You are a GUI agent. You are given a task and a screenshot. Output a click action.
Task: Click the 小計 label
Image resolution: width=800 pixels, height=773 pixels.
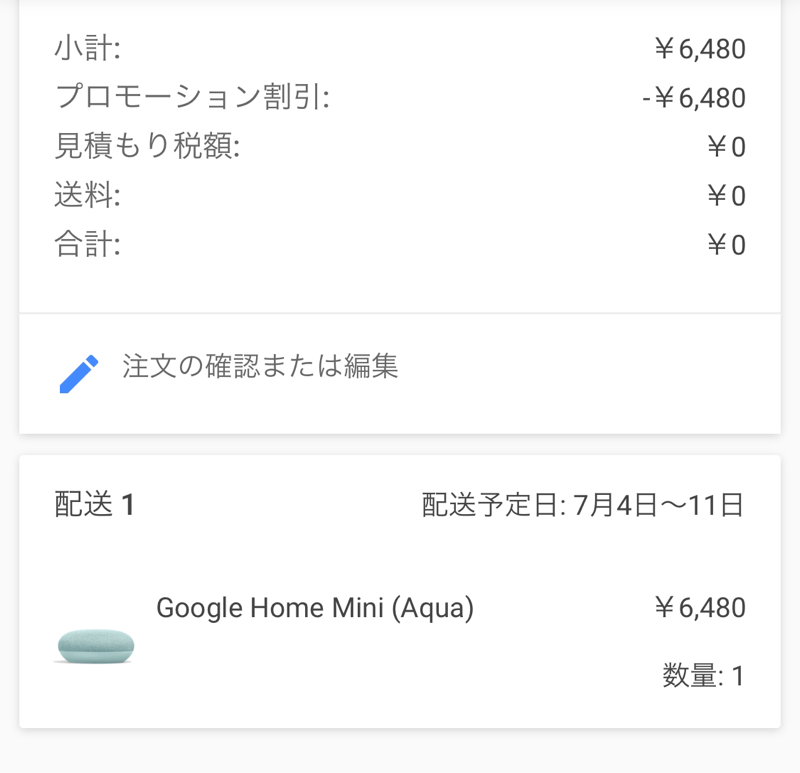pyautogui.click(x=88, y=48)
